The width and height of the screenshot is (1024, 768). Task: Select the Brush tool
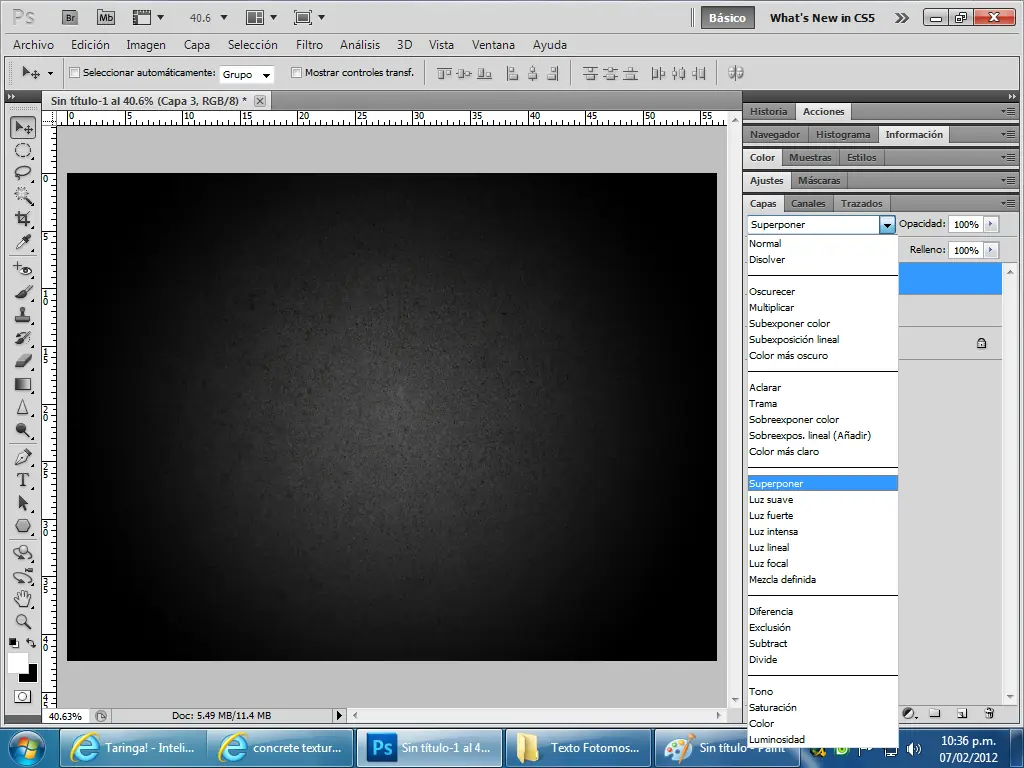[22, 290]
